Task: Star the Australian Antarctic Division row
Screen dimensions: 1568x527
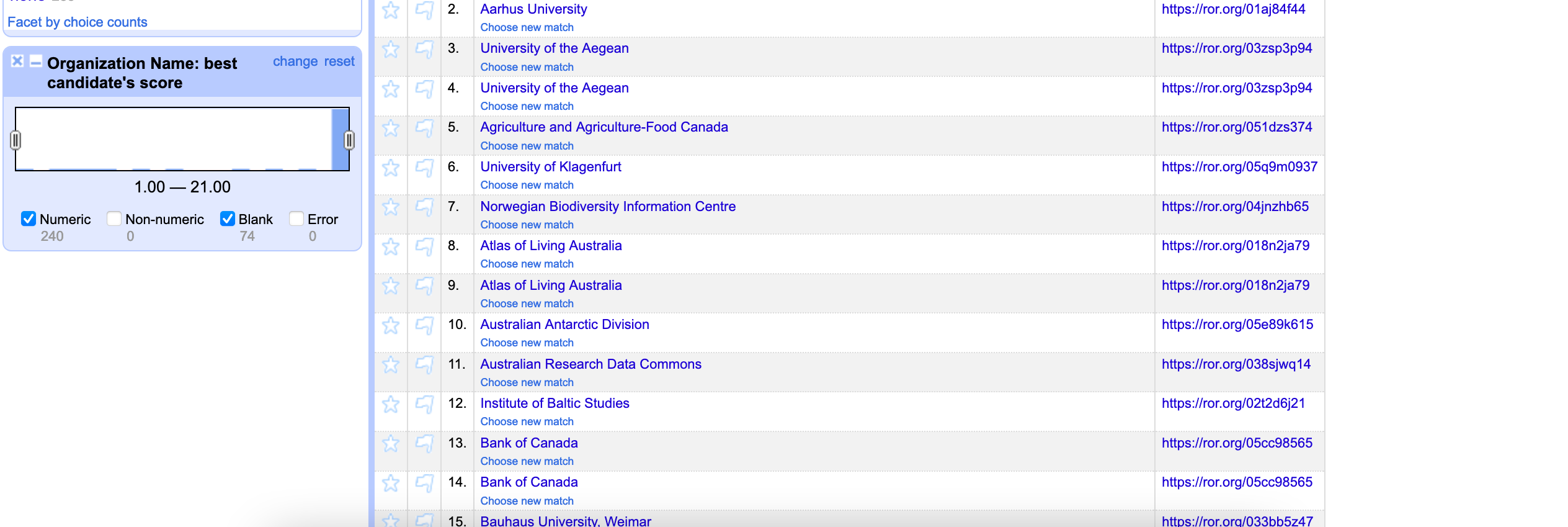Action: coord(391,325)
